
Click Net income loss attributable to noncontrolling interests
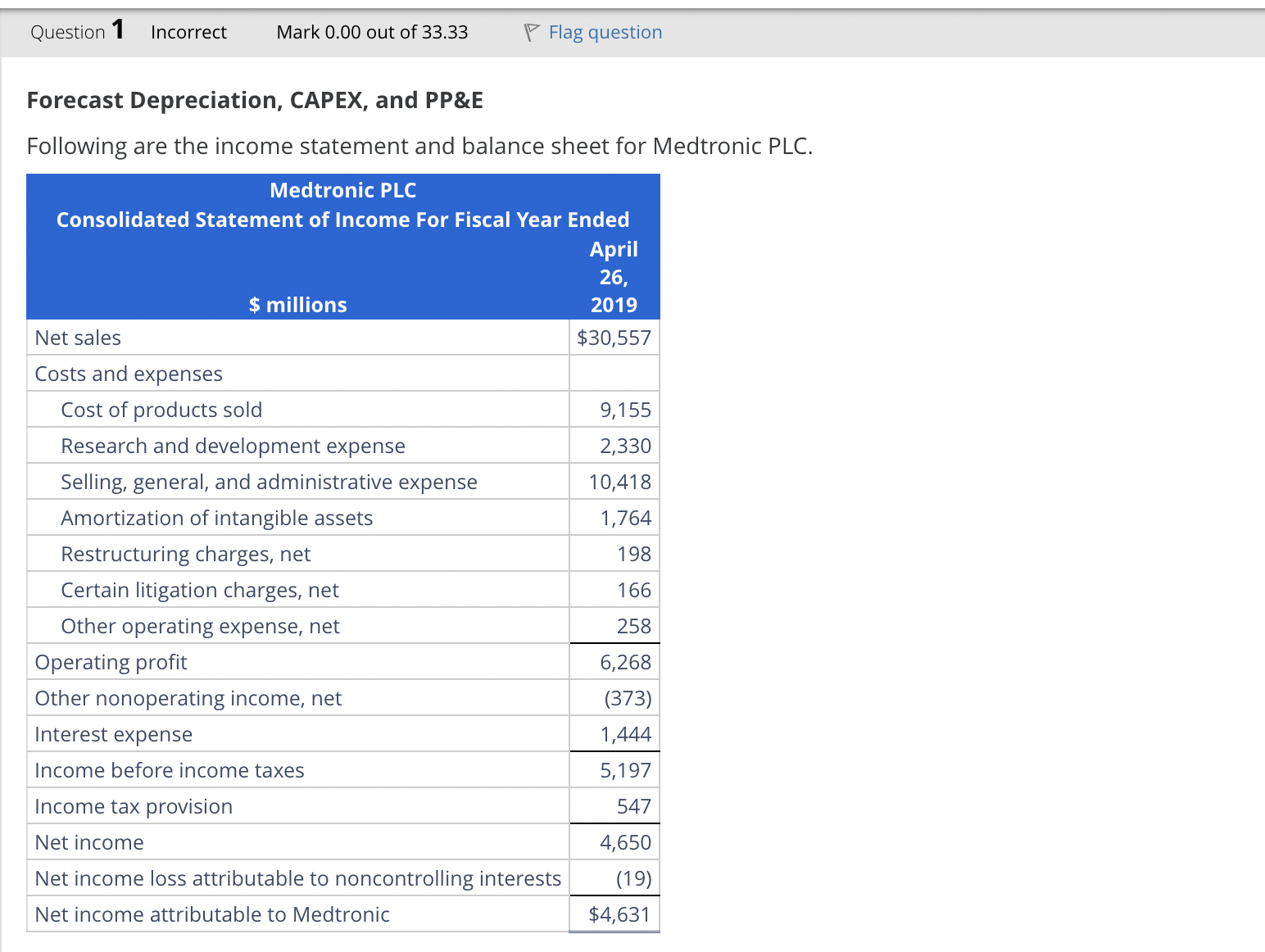[x=298, y=878]
